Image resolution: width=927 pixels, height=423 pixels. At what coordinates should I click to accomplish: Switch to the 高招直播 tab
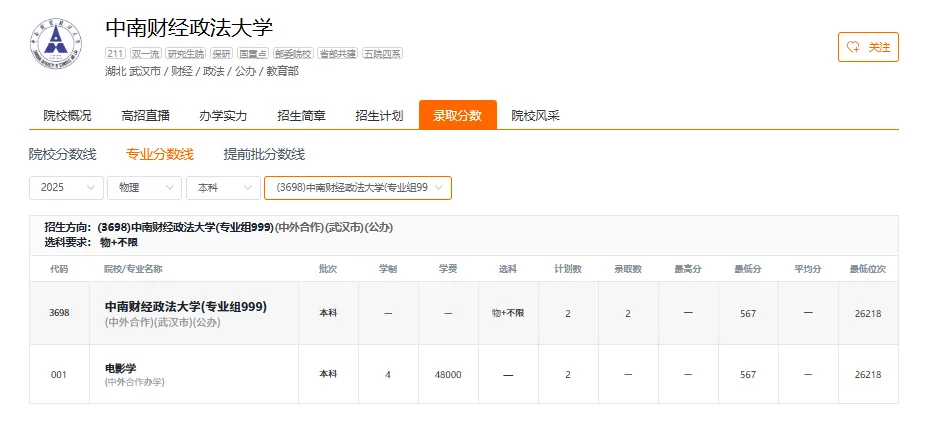[x=145, y=116]
